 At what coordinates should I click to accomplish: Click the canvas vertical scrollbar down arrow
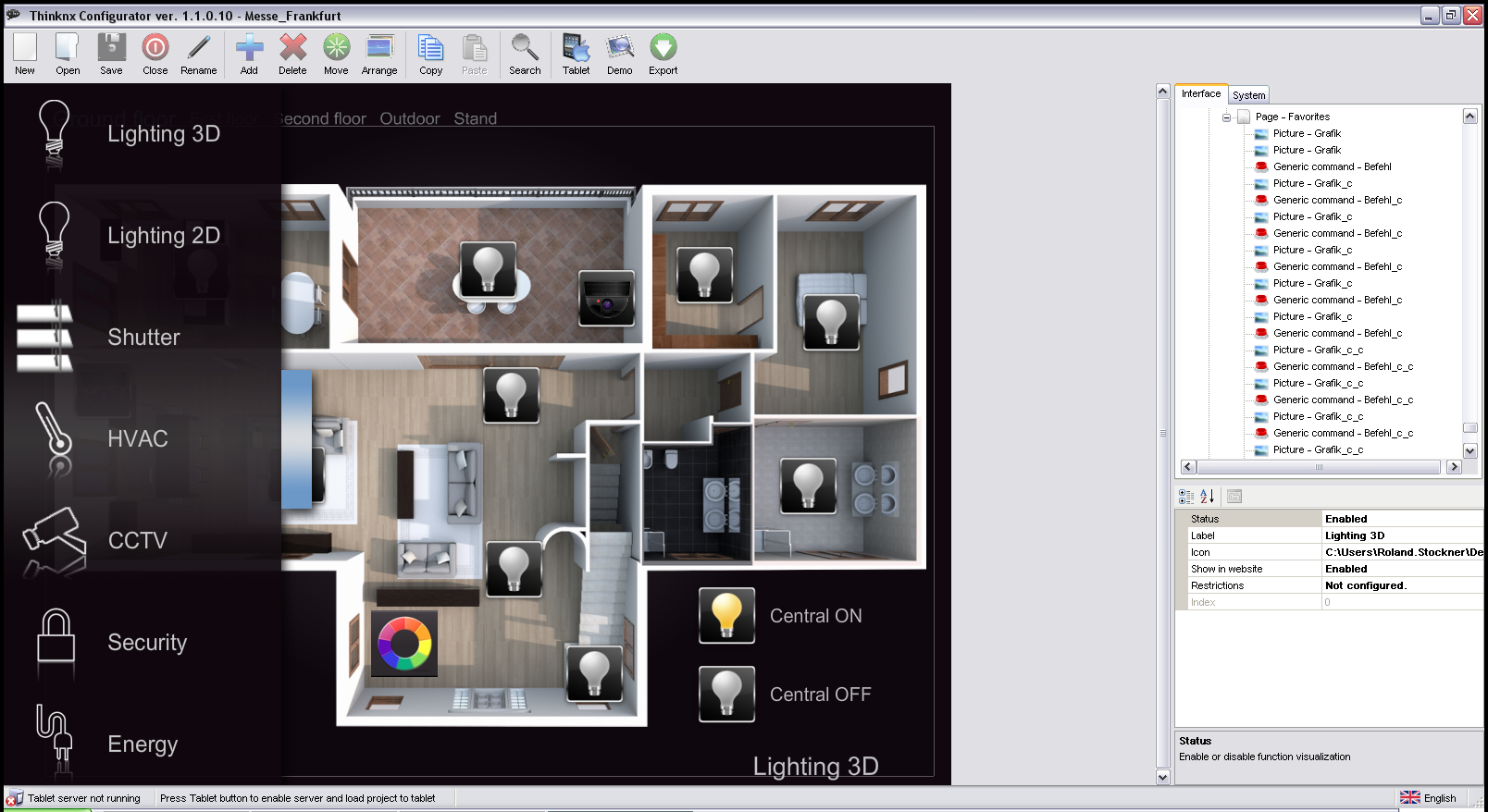click(x=1163, y=777)
